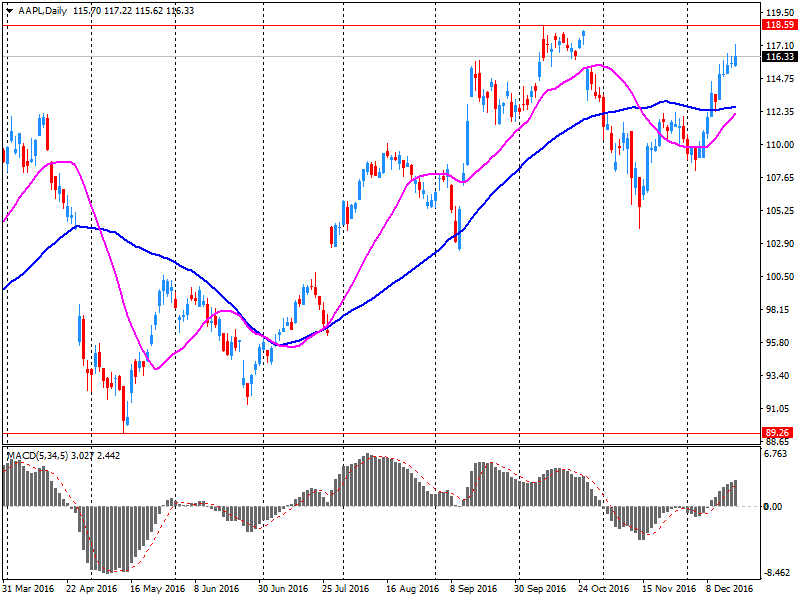Click the 93.40 price scale value
The width and height of the screenshot is (800, 600).
(778, 376)
